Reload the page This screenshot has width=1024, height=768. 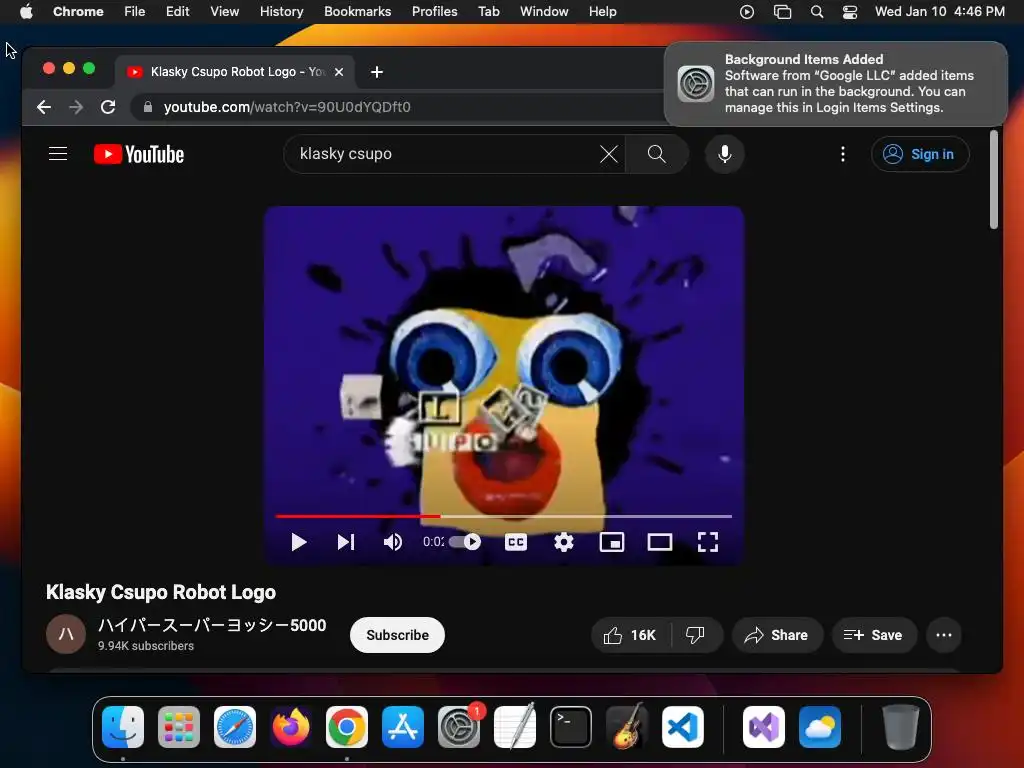click(x=108, y=107)
